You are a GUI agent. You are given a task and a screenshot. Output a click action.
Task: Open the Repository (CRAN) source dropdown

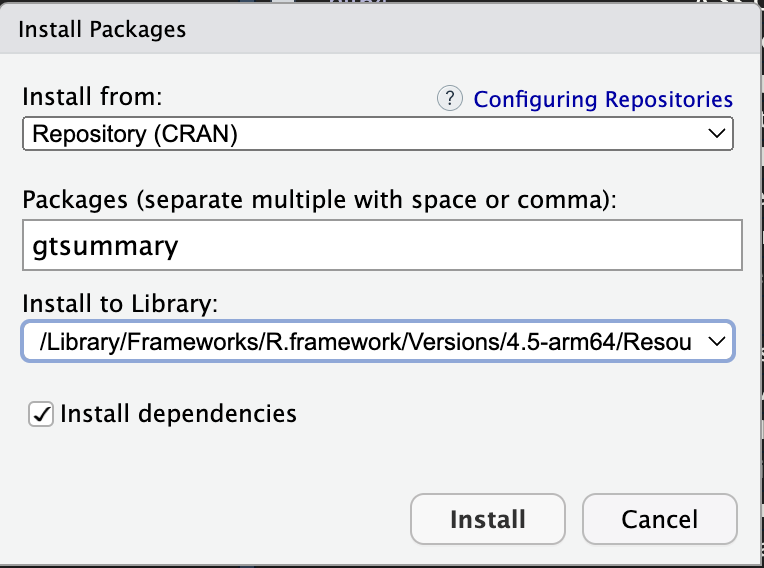[378, 133]
